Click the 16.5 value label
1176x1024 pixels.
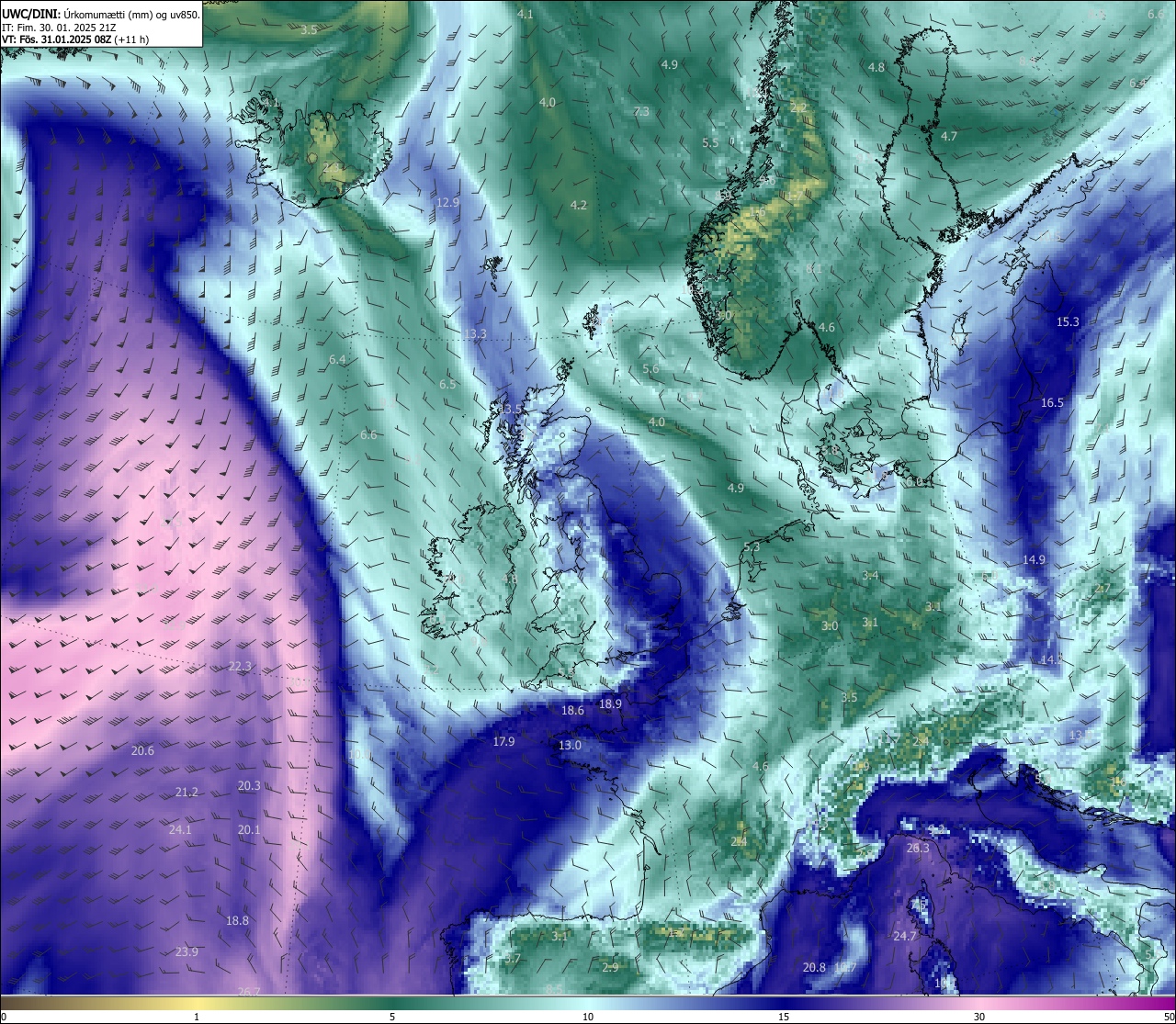[1052, 402]
